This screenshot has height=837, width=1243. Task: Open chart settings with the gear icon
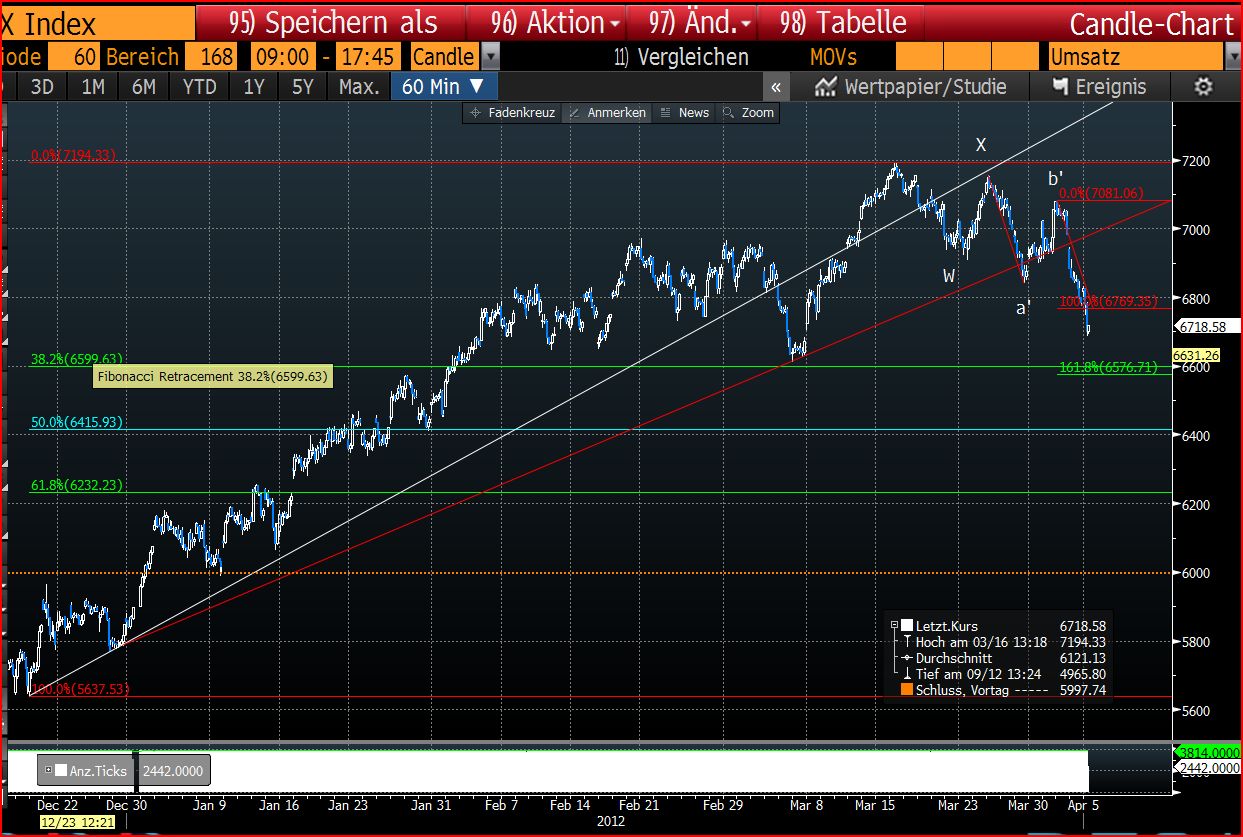(1202, 87)
